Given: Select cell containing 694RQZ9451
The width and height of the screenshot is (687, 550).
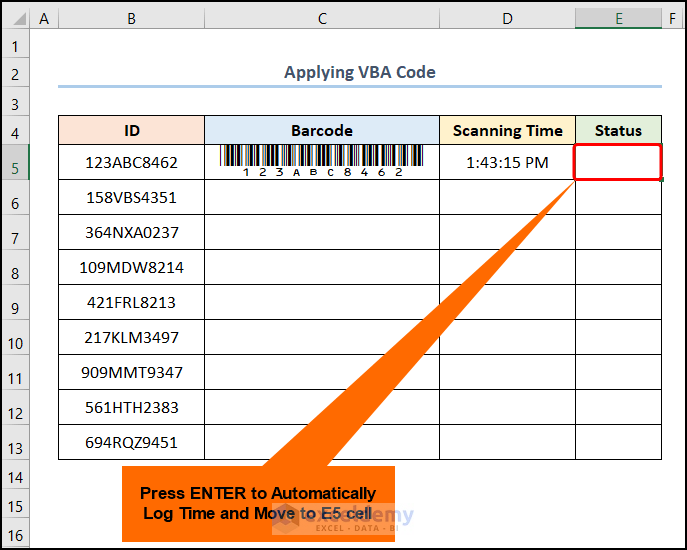Looking at the screenshot, I should (x=131, y=442).
